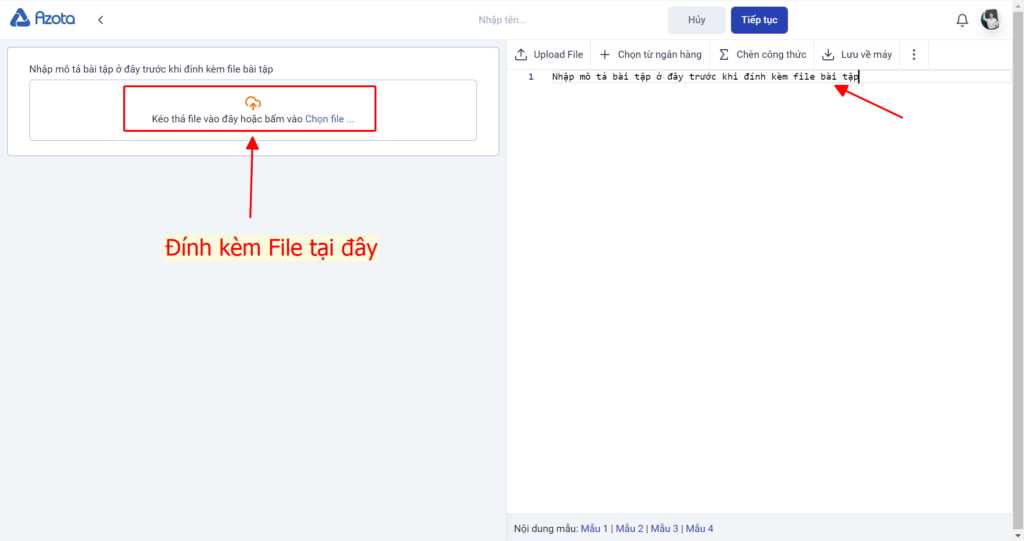Open the three-dot more options menu
1024x541 pixels.
tap(914, 54)
